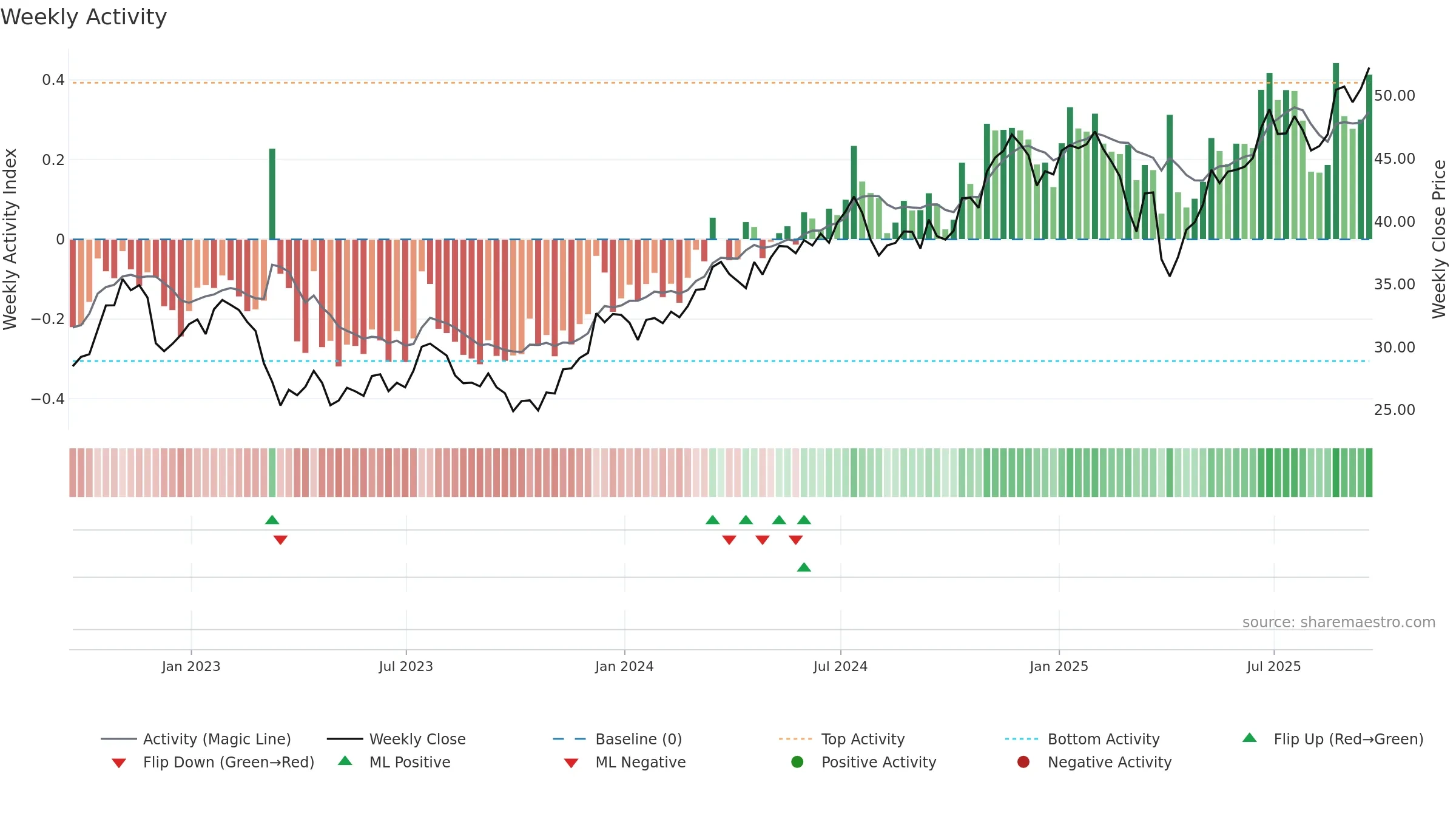Click the 40.00 price axis tick label
This screenshot has width=1456, height=819.
[x=1395, y=222]
